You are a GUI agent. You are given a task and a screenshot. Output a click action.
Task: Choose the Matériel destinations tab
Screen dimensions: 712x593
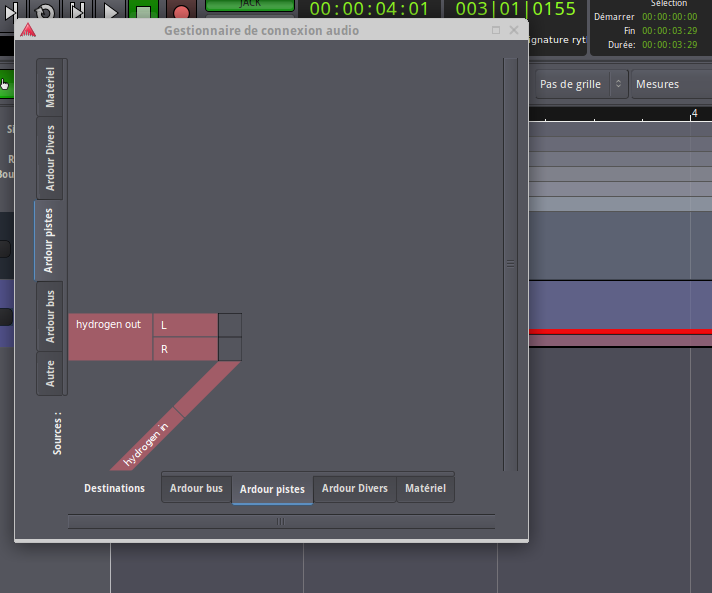click(425, 489)
